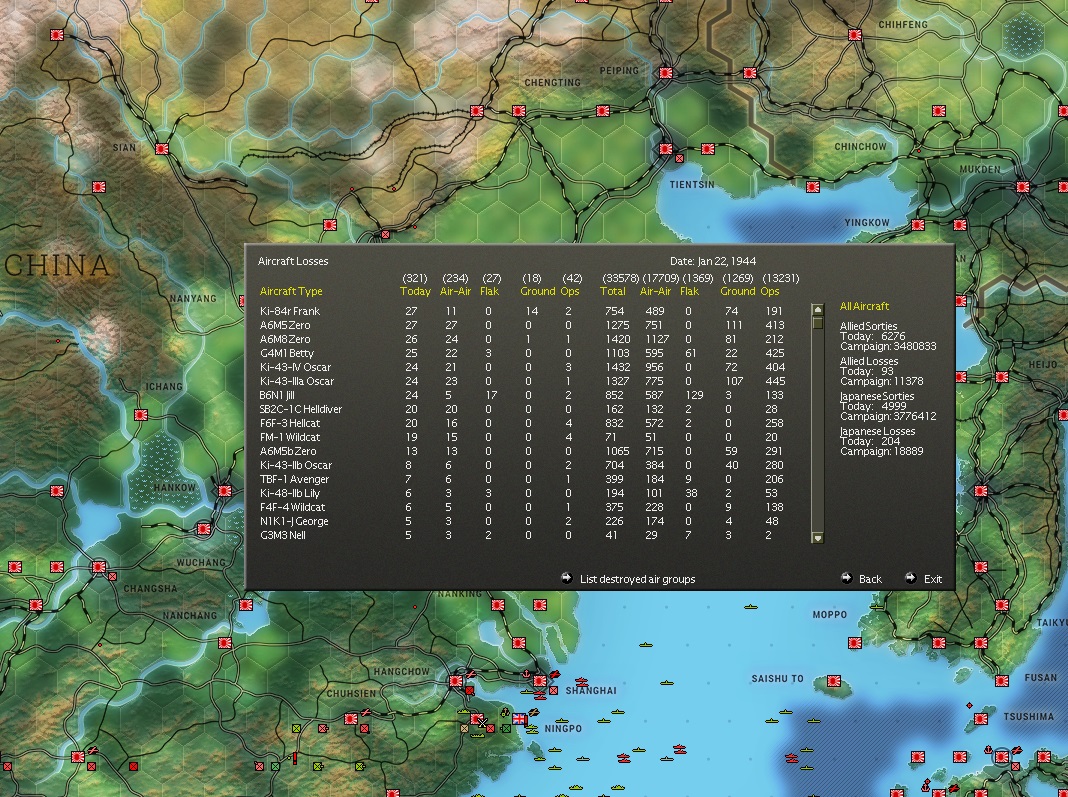Click the Flak header under (1369)

point(689,292)
